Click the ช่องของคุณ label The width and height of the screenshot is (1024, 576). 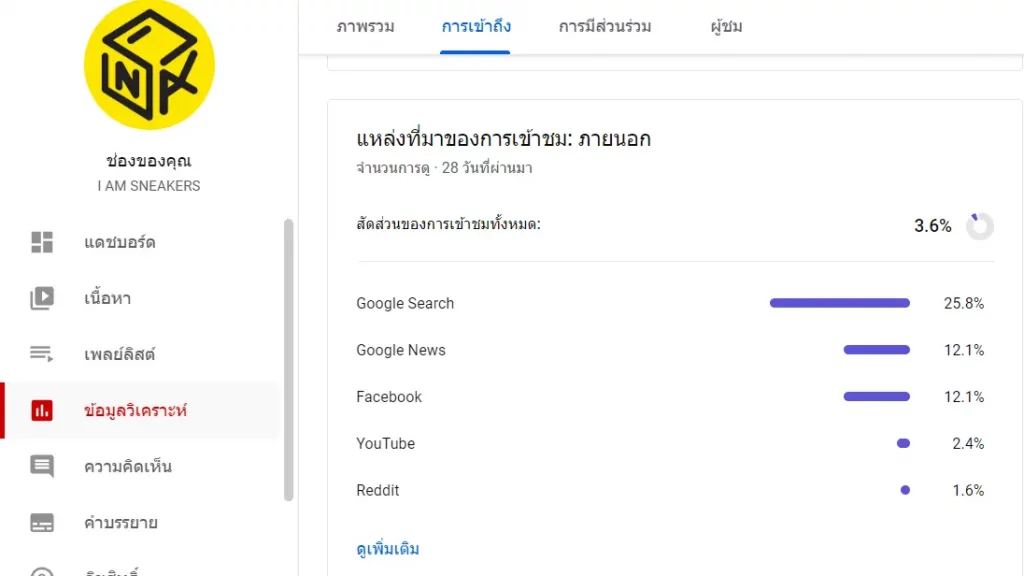tap(149, 161)
